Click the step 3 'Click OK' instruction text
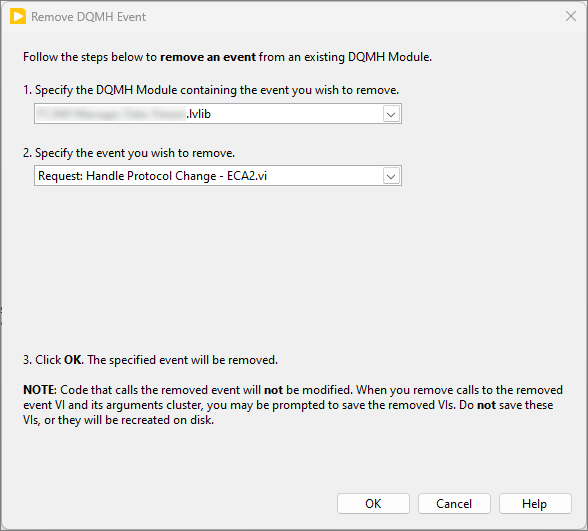 tap(150, 360)
